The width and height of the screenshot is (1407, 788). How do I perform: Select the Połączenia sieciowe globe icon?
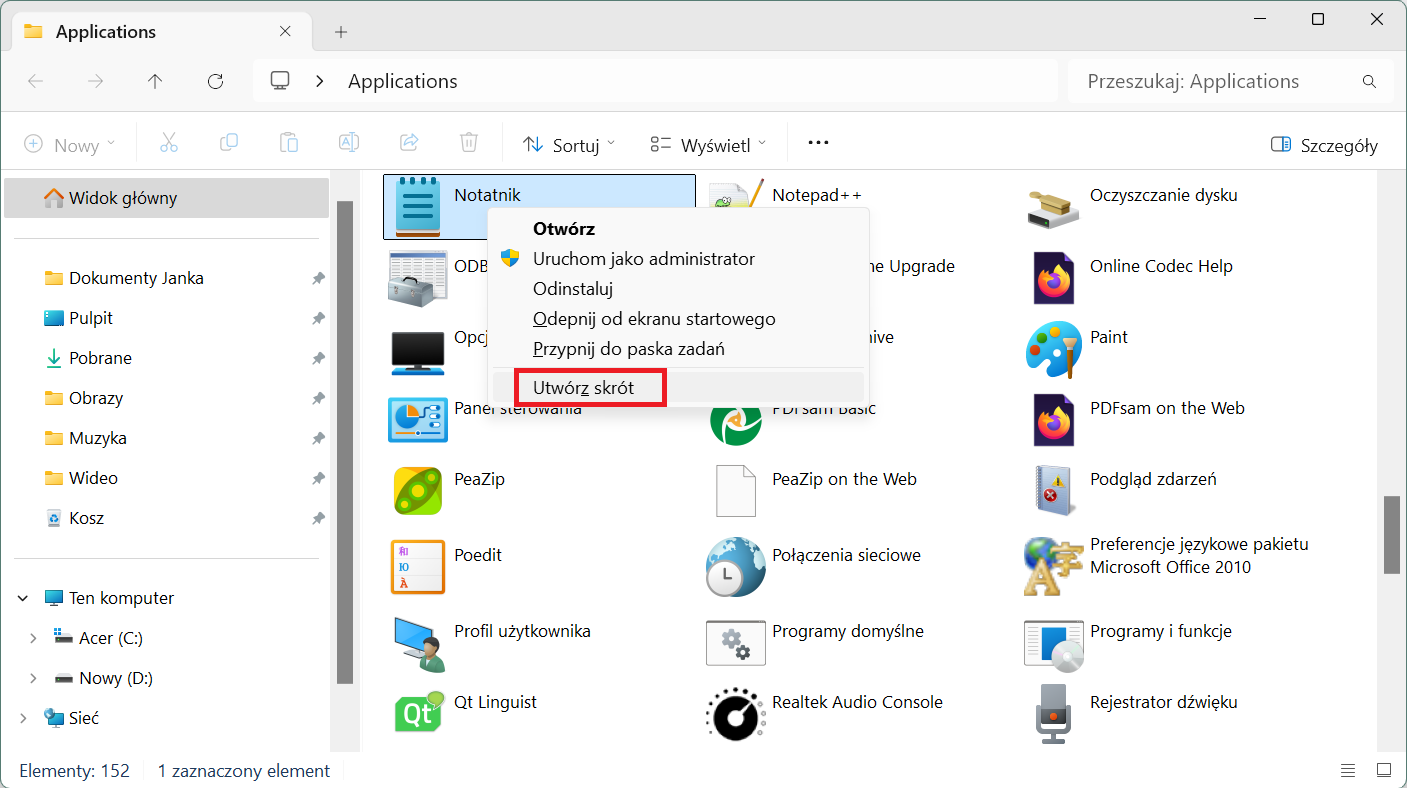(x=735, y=567)
